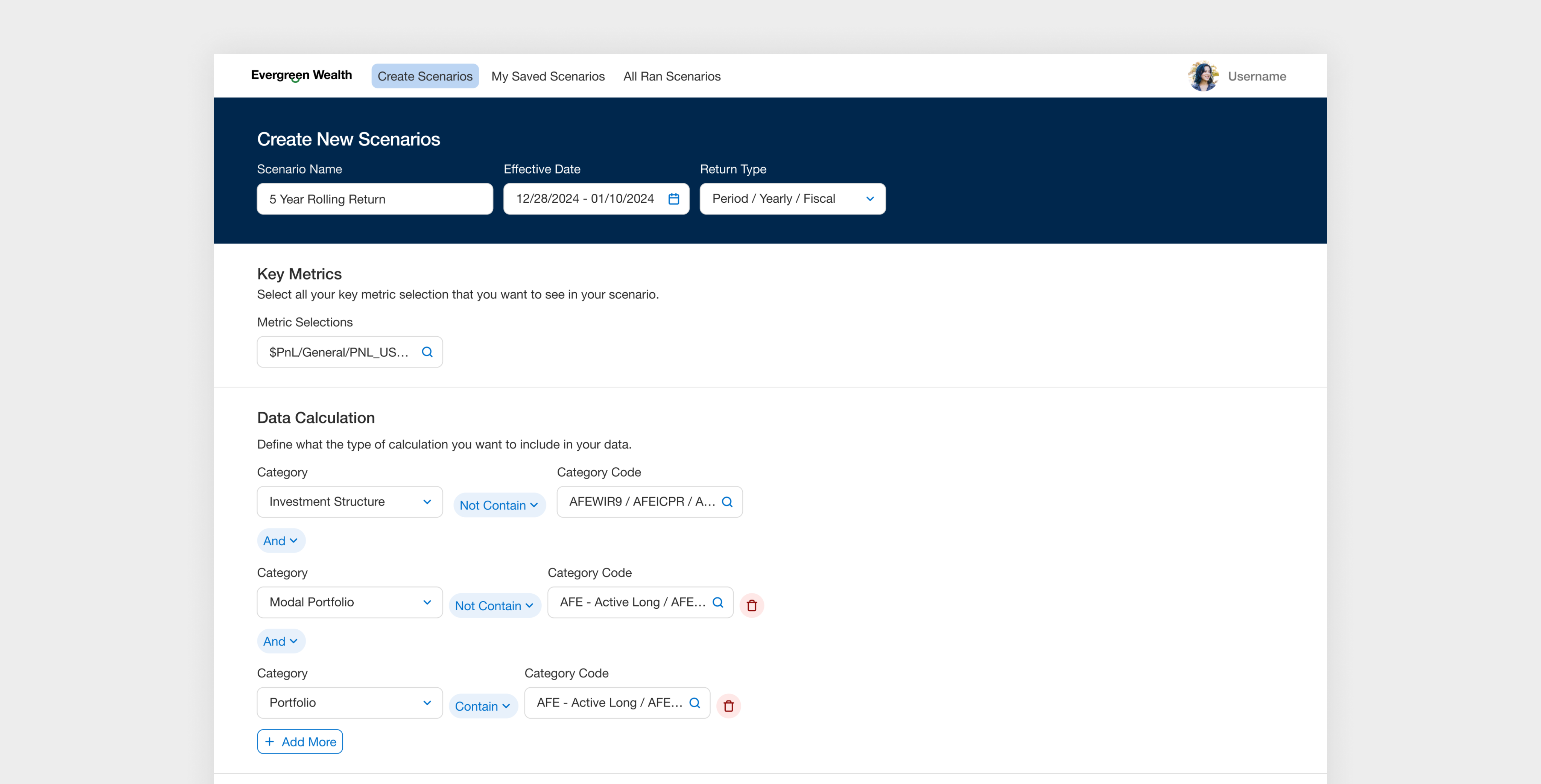Click the Scenario Name input field
The image size is (1541, 784).
point(374,199)
